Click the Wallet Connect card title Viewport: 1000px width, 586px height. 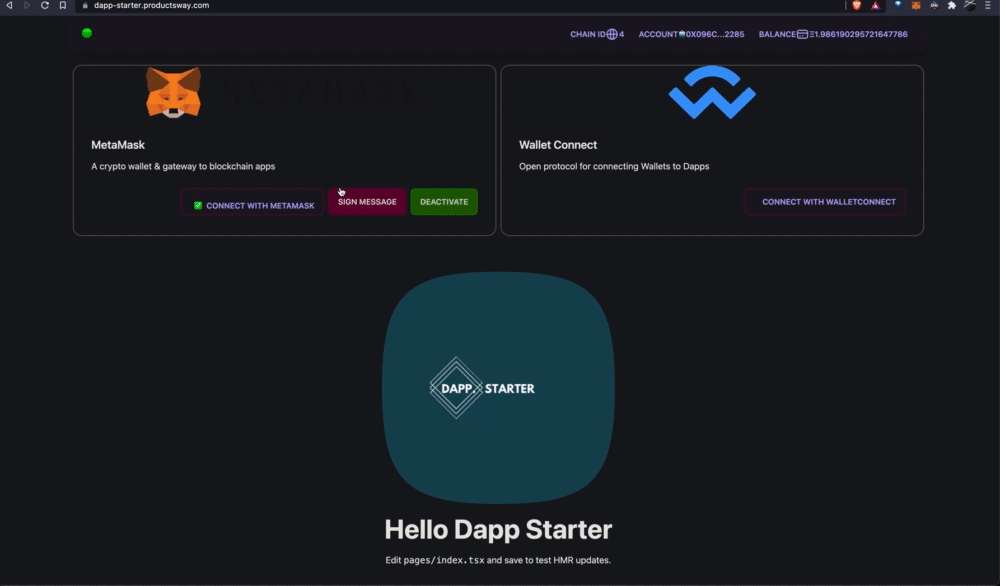tap(557, 145)
